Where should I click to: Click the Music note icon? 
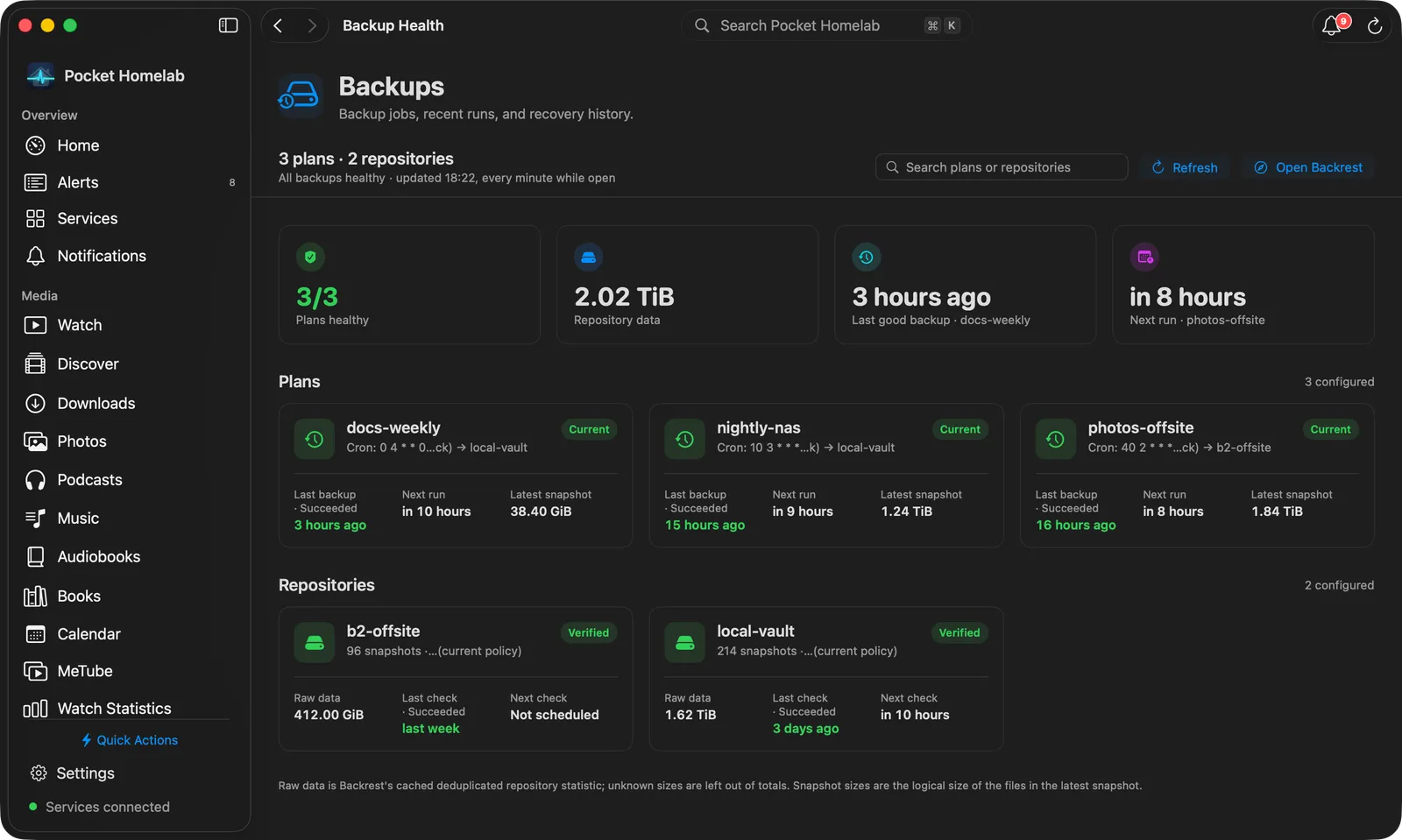(35, 519)
